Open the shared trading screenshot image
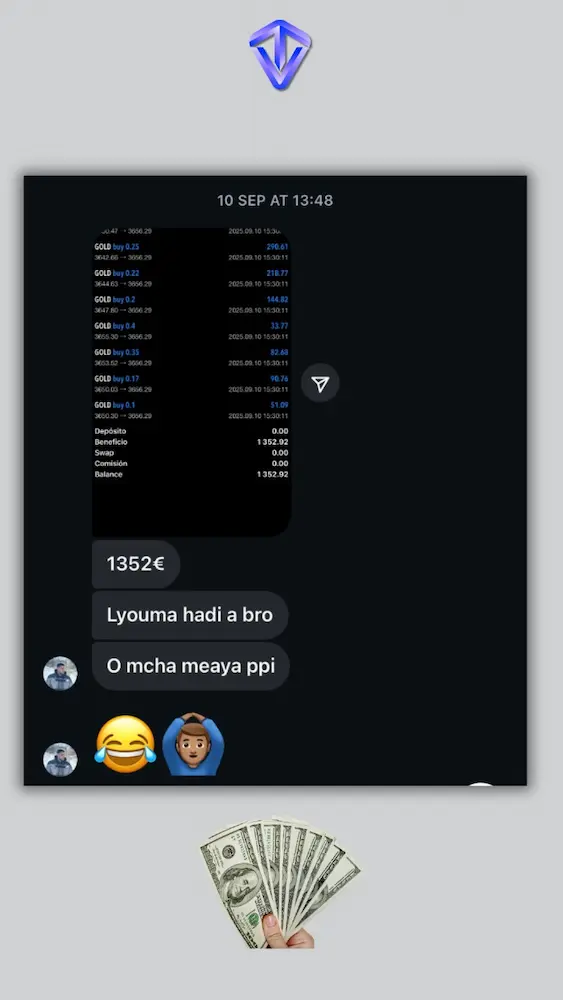Screen dimensions: 563x1000 coord(192,381)
